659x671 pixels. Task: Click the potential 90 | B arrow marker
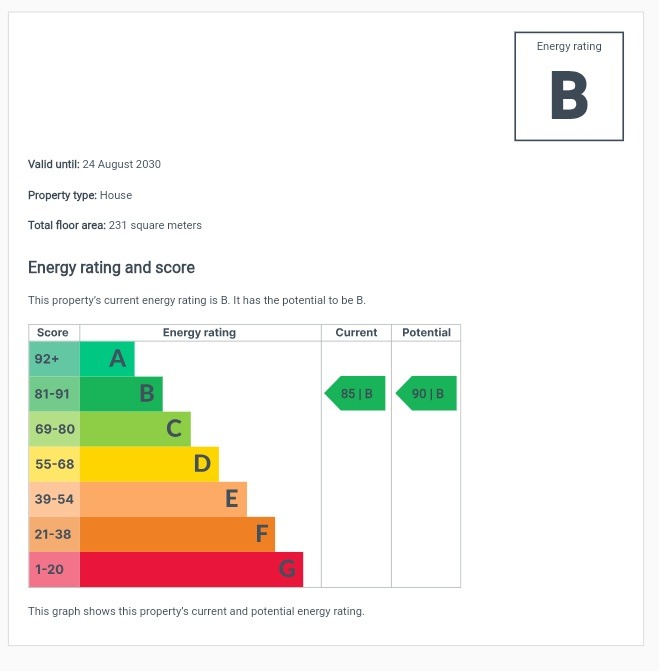pos(427,394)
